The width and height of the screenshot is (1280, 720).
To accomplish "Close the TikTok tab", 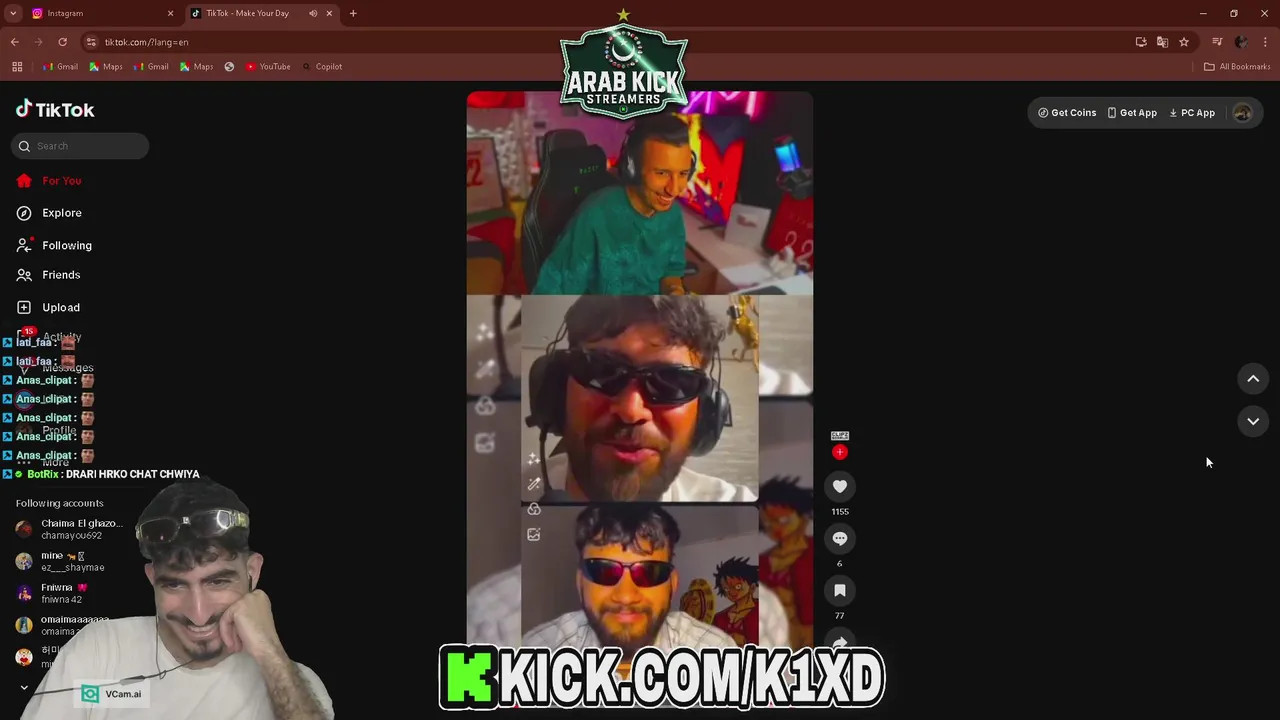I will point(329,13).
